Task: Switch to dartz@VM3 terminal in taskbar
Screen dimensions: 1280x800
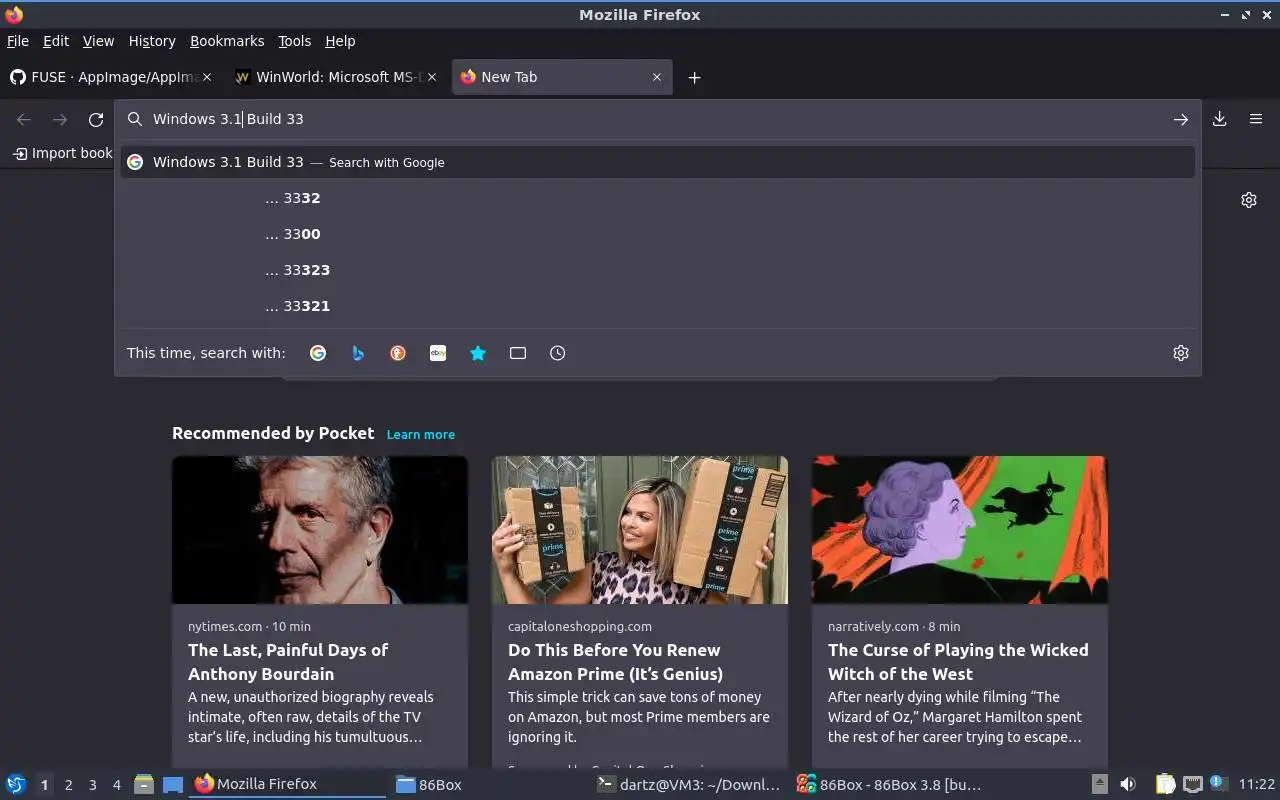Action: pos(687,784)
